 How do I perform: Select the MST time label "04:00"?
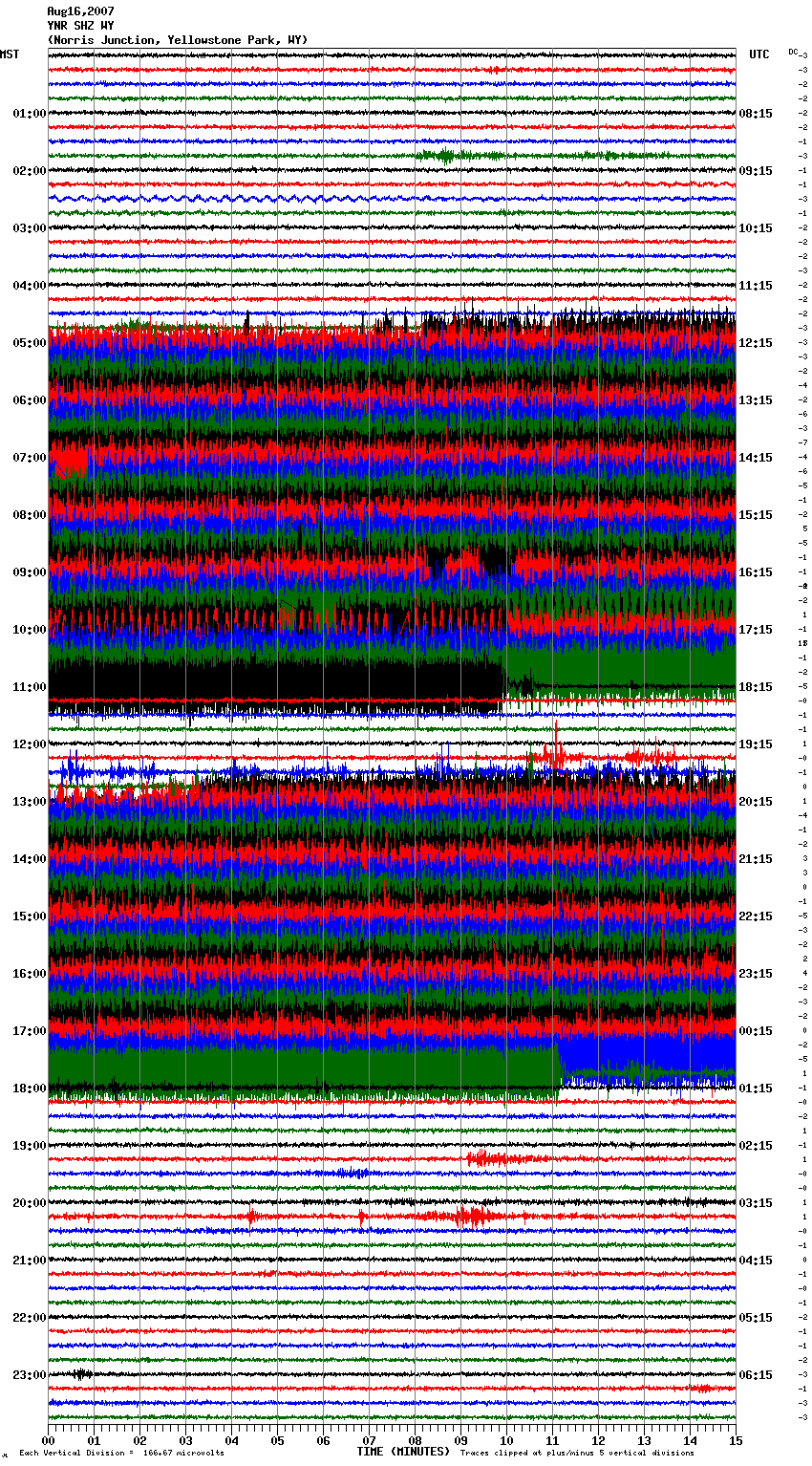(30, 286)
